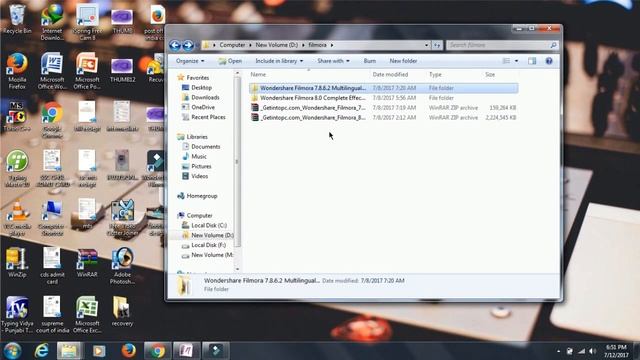Expand path arrow after filmora in address bar
The width and height of the screenshot is (640, 360).
click(332, 45)
